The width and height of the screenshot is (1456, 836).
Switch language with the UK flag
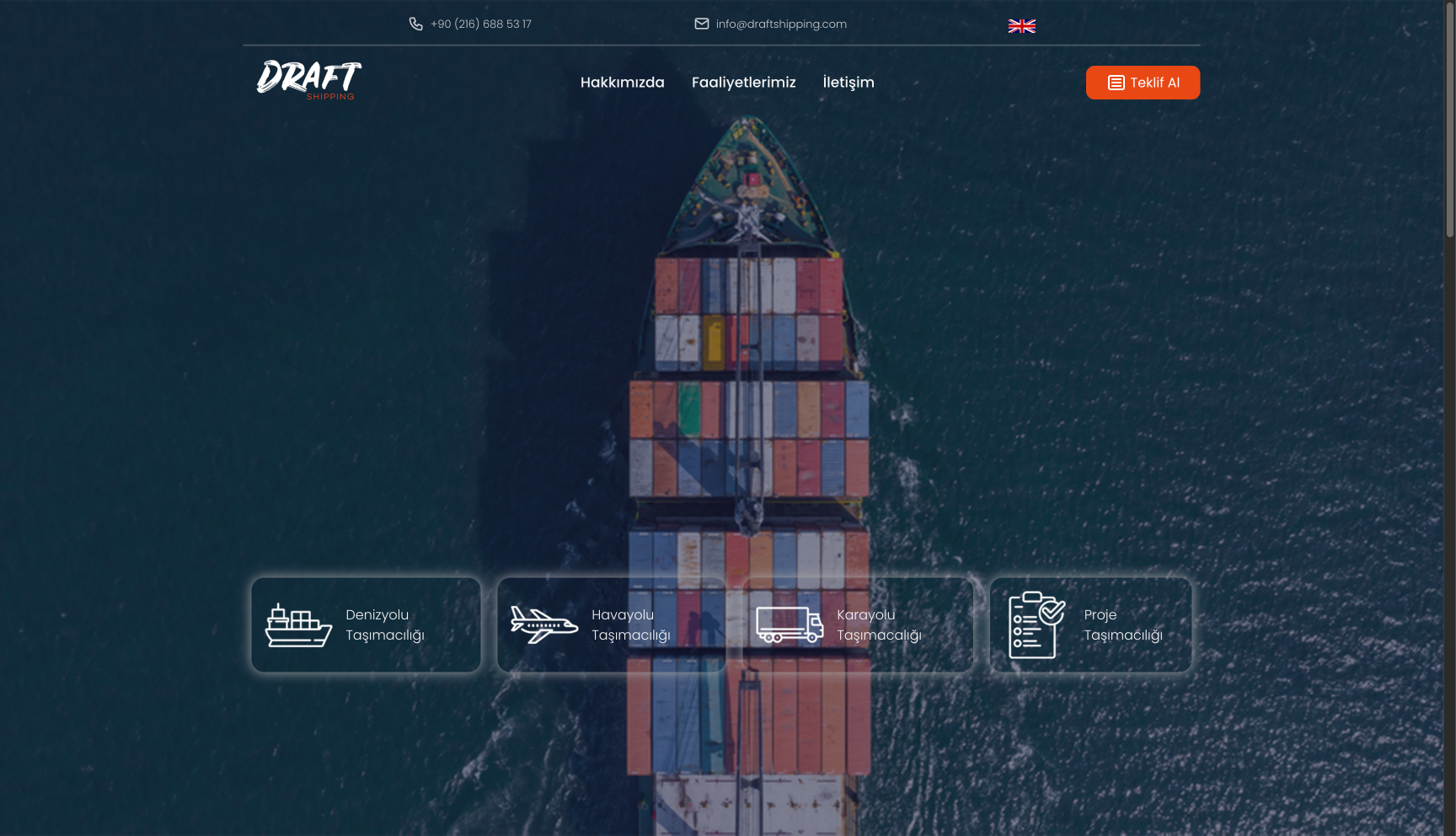tap(1021, 26)
